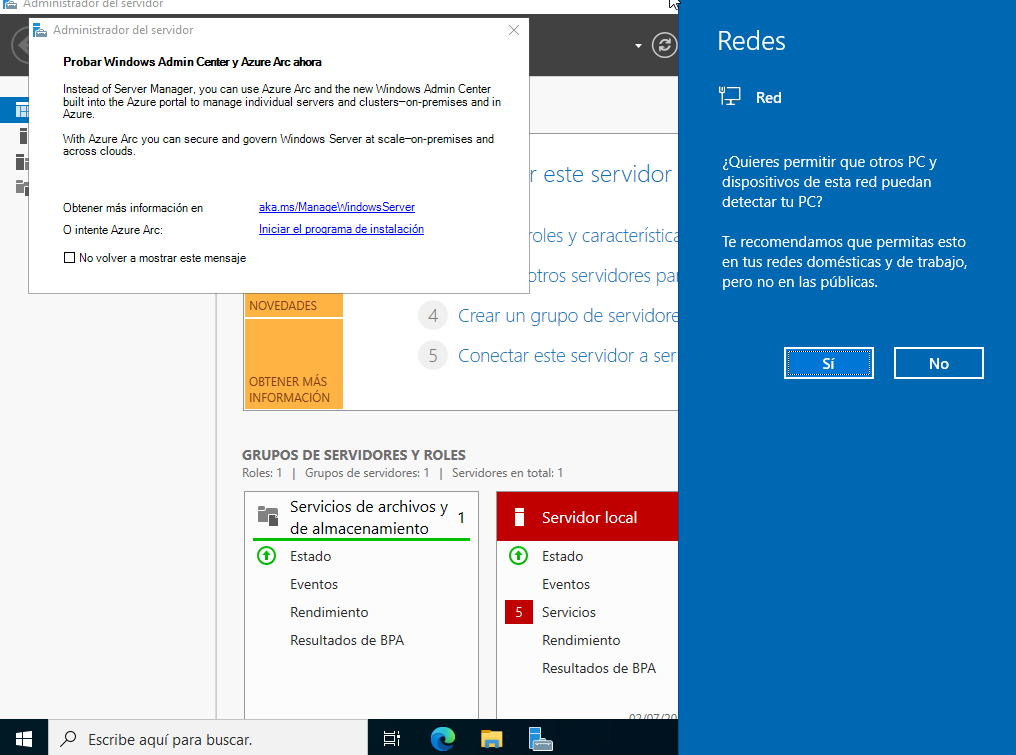
Task: Open the dropdown arrow beside refresh icon
Action: 638,46
